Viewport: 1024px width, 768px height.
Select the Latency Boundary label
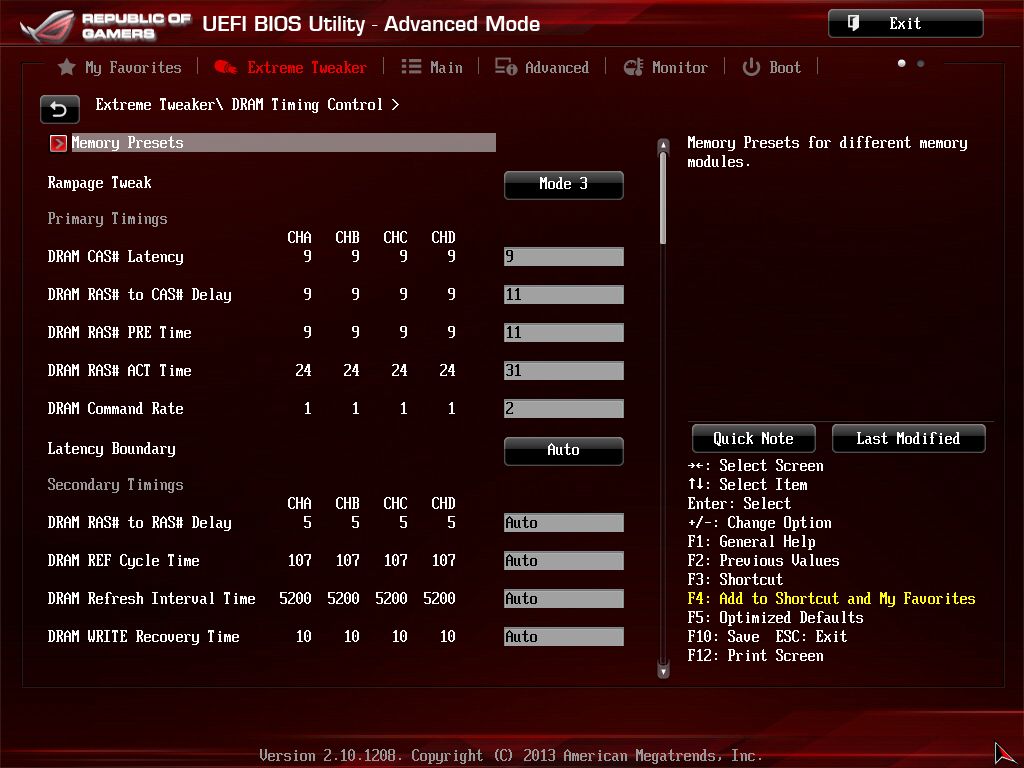112,449
